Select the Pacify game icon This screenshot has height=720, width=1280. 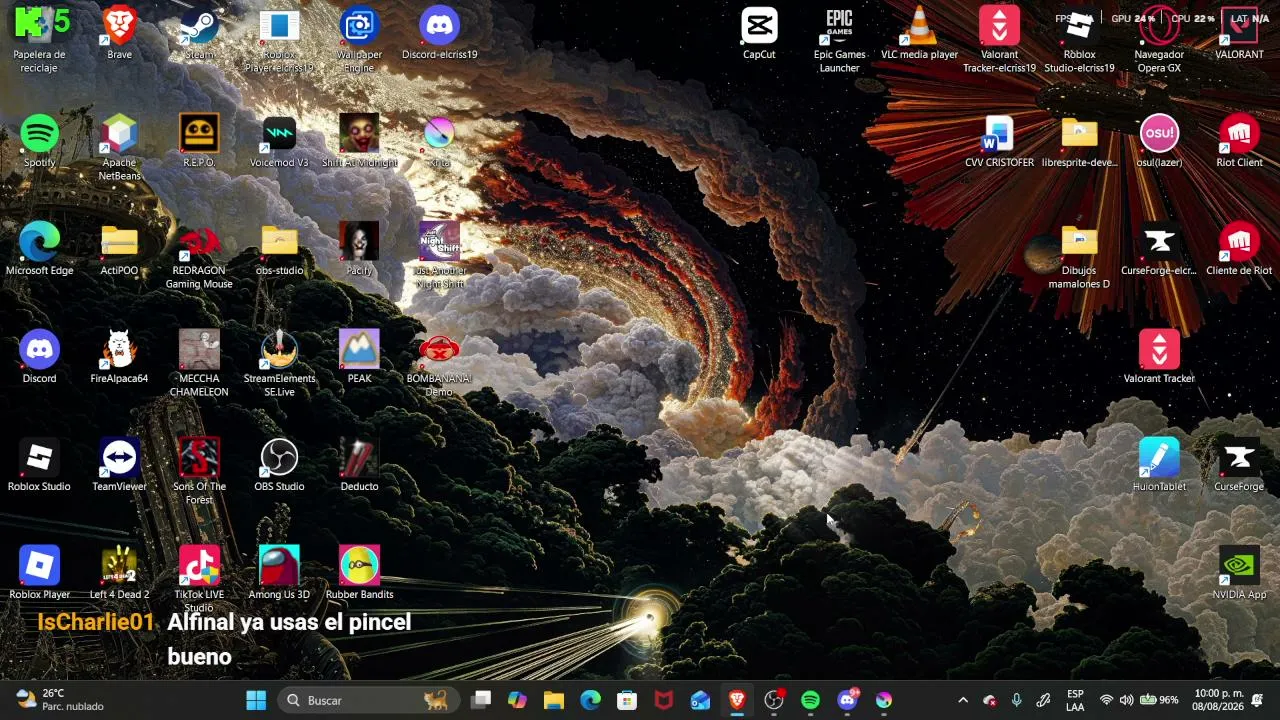click(359, 249)
